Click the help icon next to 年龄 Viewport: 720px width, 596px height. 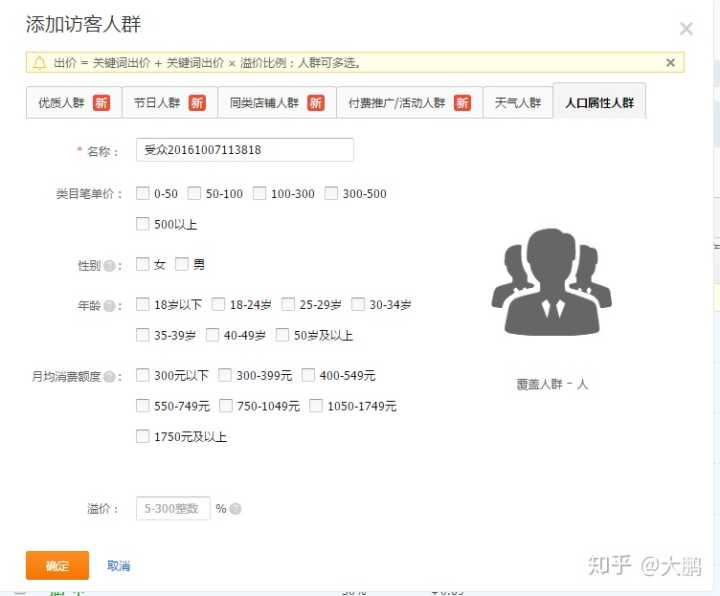[x=109, y=306]
